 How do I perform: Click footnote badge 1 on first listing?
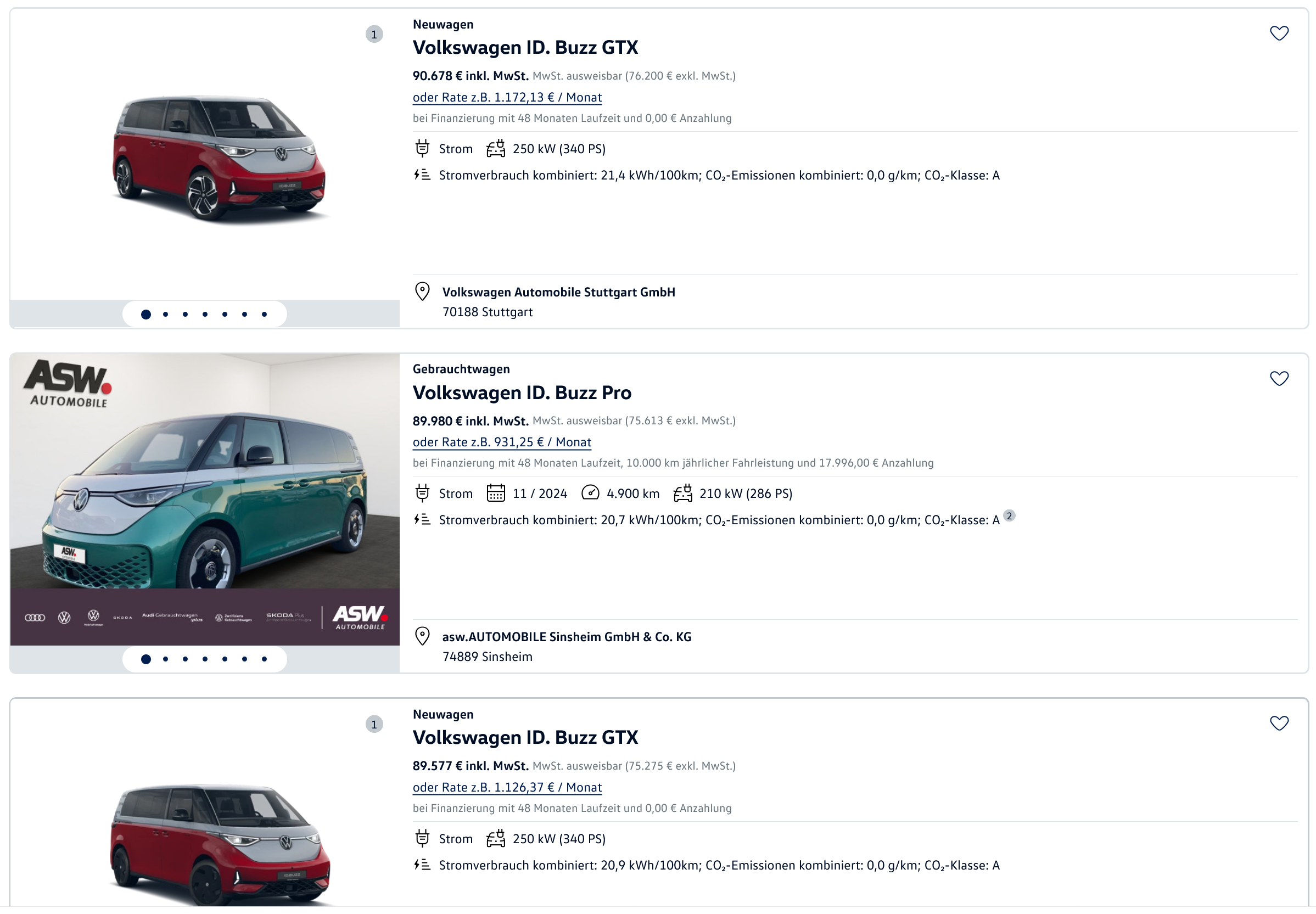[374, 35]
